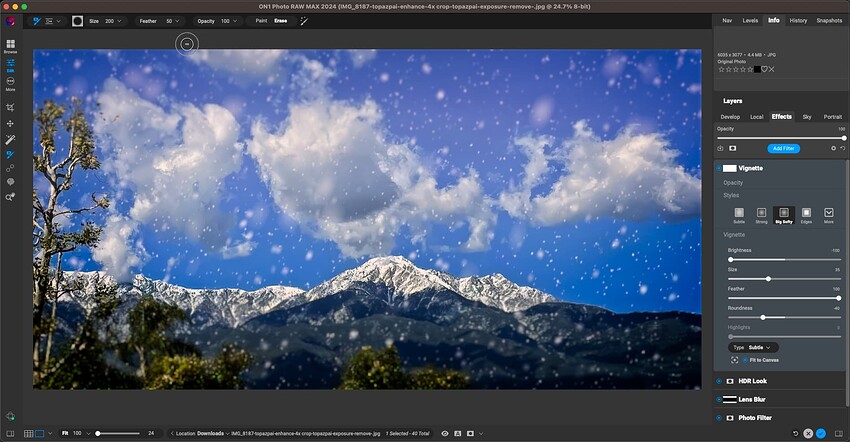Viewport: 850px width, 442px height.
Task: Toggle the HDR Look filter on or off
Action: pyautogui.click(x=719, y=382)
